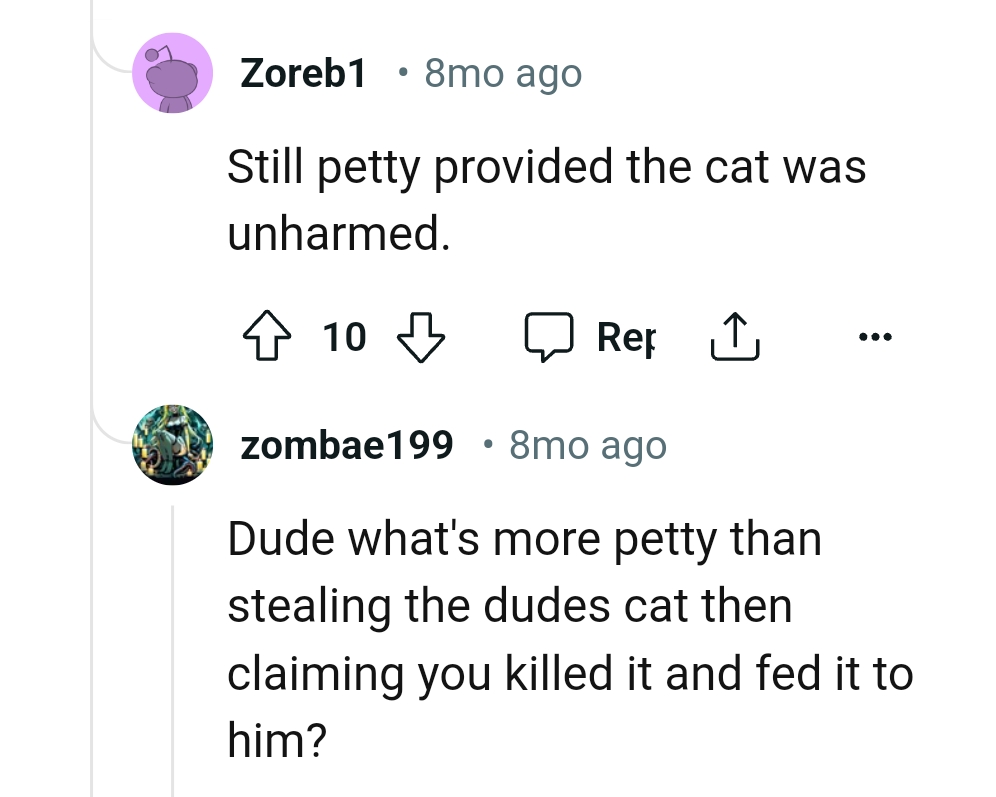This screenshot has width=996, height=797.
Task: Click the reply speech bubble icon
Action: click(x=549, y=337)
